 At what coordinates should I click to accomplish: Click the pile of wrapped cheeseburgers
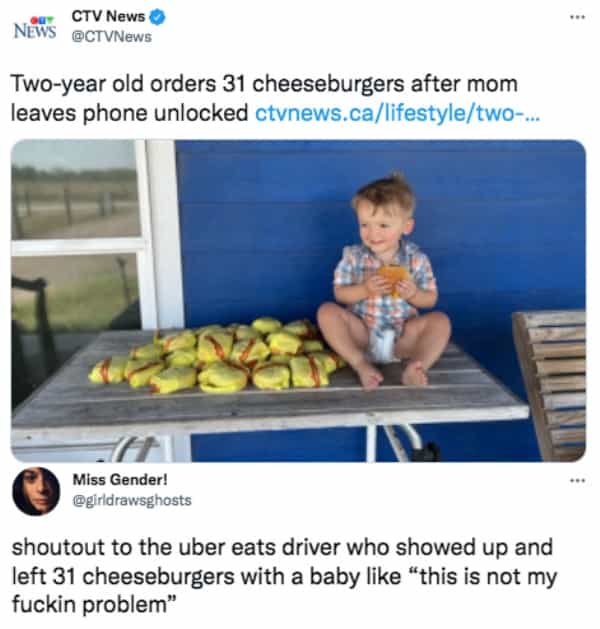point(220,356)
